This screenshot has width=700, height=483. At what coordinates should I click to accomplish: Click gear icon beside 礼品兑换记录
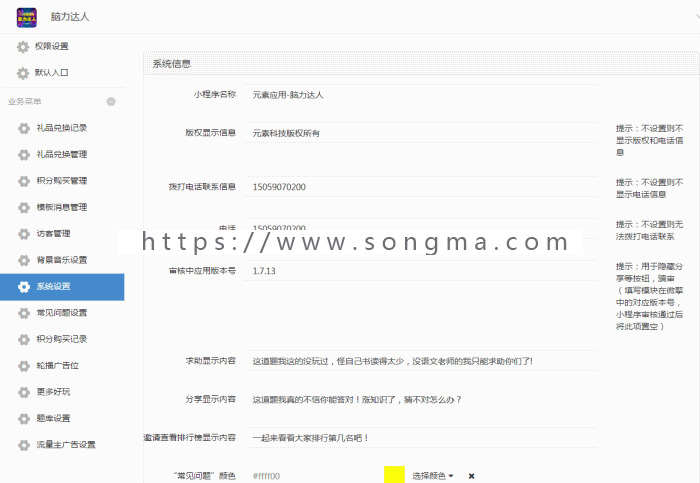click(x=24, y=128)
